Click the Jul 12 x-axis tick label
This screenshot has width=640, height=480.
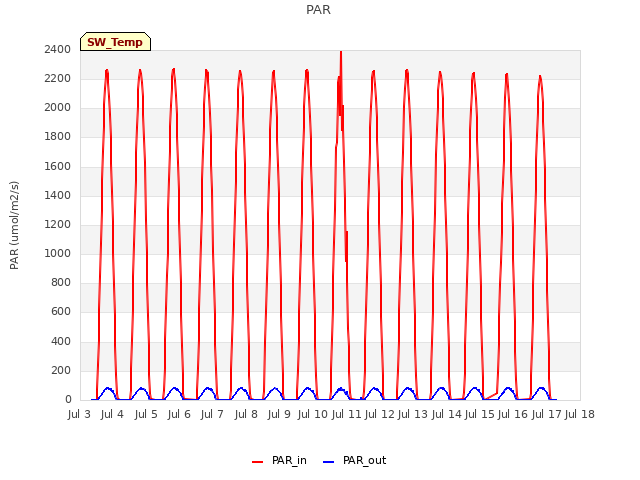pos(380,414)
